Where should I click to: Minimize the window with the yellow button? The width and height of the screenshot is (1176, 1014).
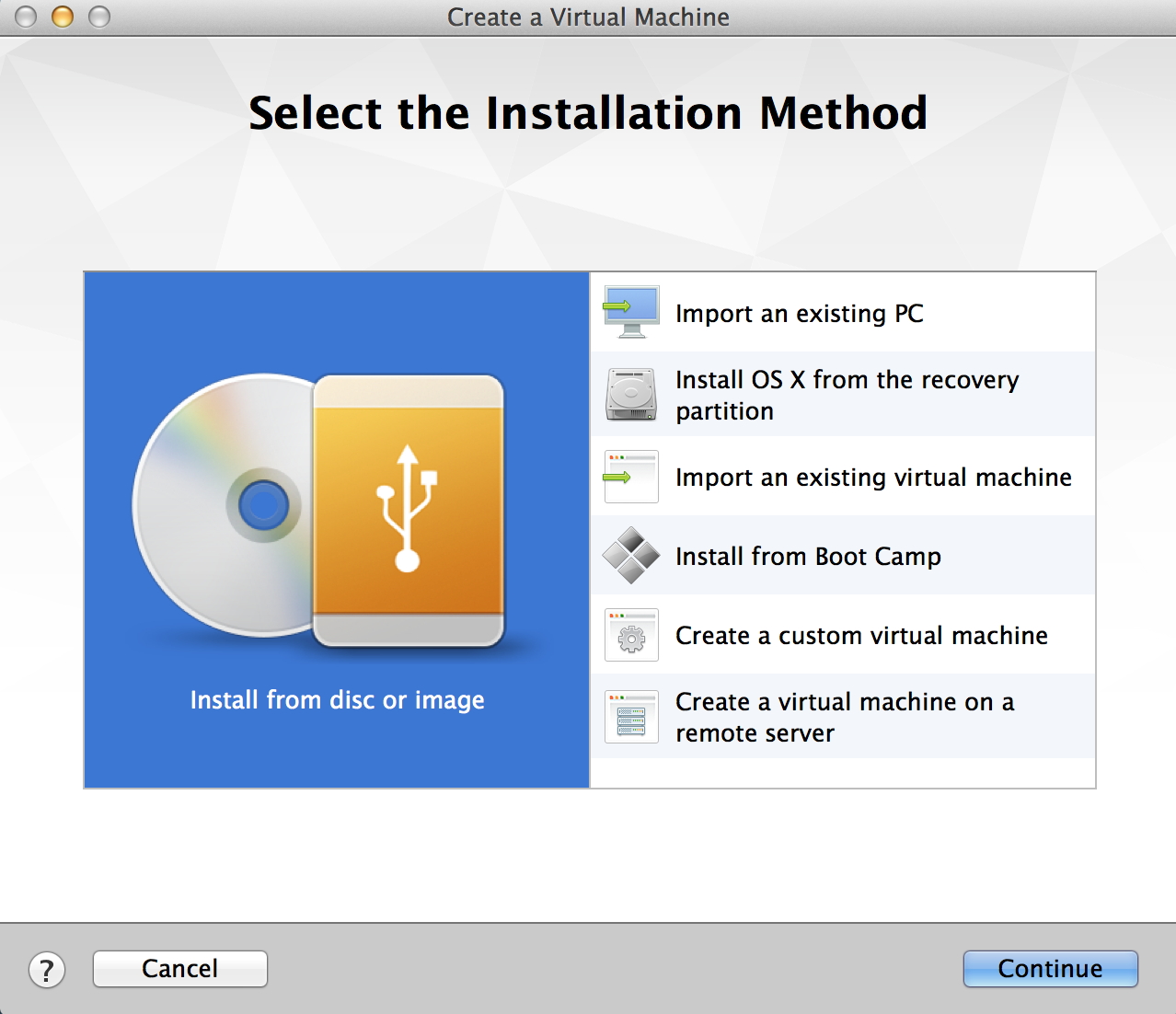coord(61,17)
